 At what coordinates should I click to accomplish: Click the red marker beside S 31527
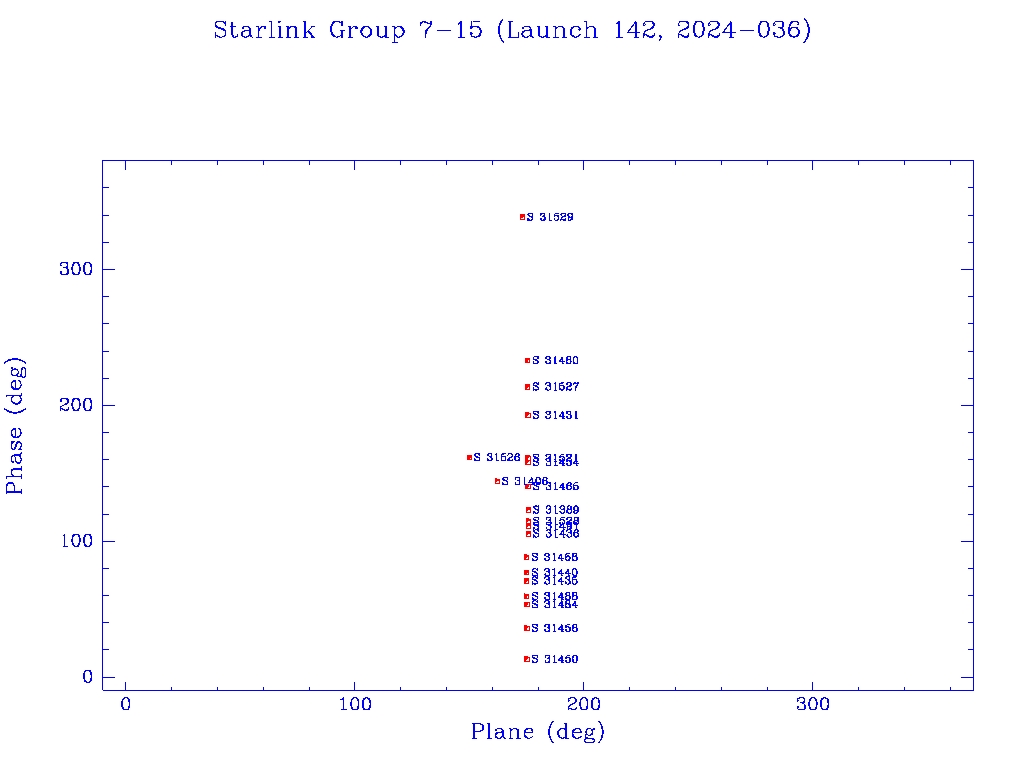(527, 388)
